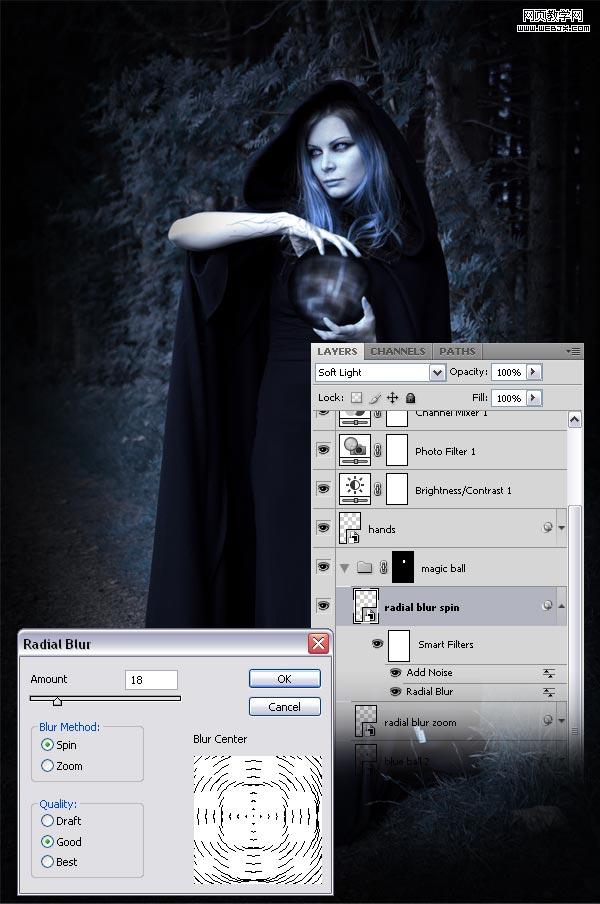Click the Amount slider handle
This screenshot has height=904, width=600.
pos(57,701)
